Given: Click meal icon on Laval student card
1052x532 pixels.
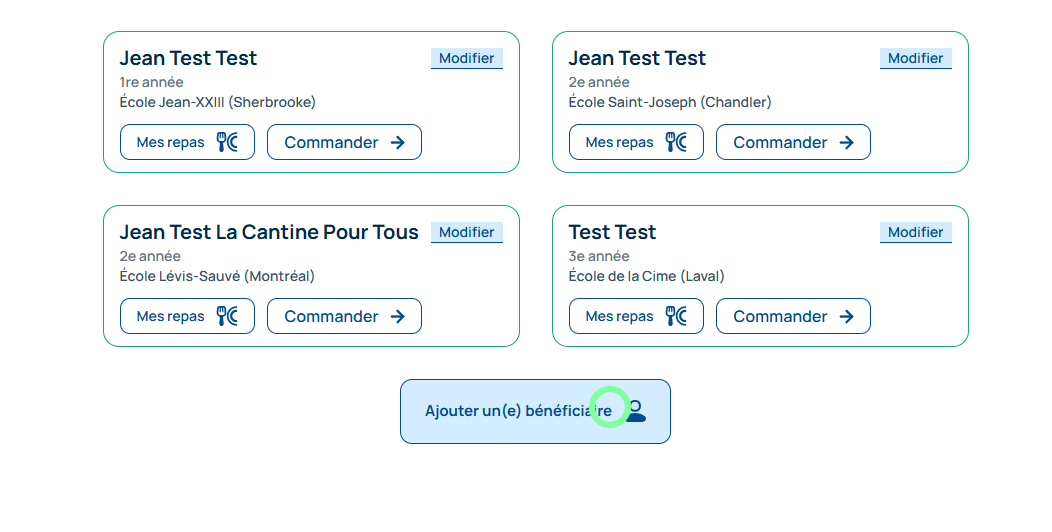Looking at the screenshot, I should [677, 316].
